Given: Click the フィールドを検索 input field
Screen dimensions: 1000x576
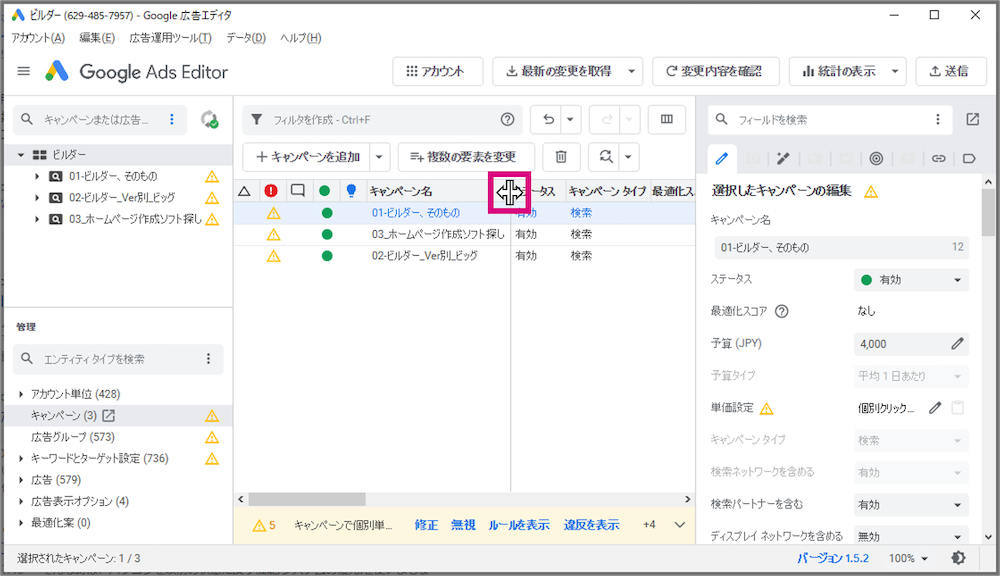Looking at the screenshot, I should [x=830, y=119].
